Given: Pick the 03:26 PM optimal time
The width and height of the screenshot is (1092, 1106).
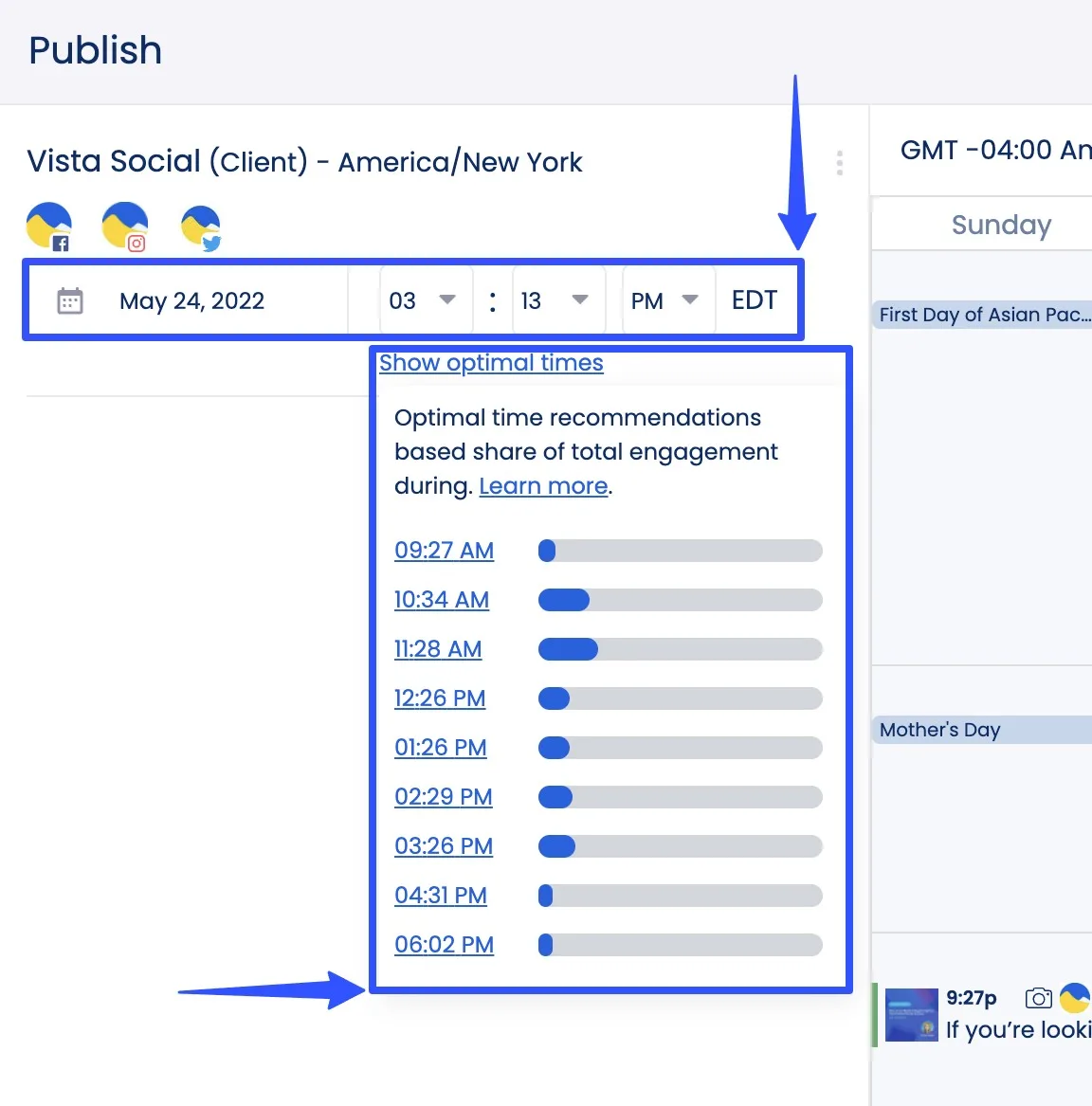Looking at the screenshot, I should [444, 846].
